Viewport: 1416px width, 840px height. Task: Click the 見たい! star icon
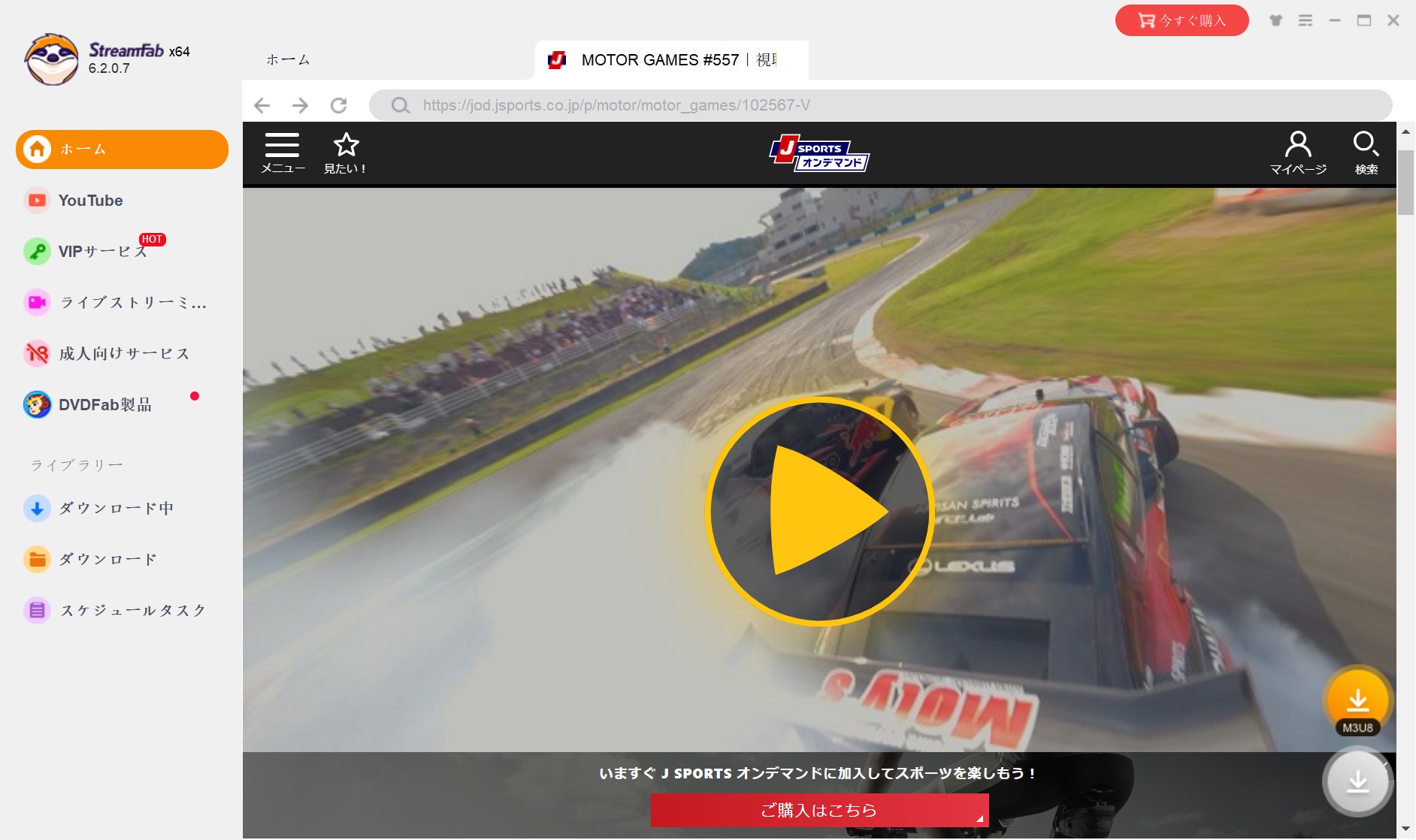click(x=346, y=153)
